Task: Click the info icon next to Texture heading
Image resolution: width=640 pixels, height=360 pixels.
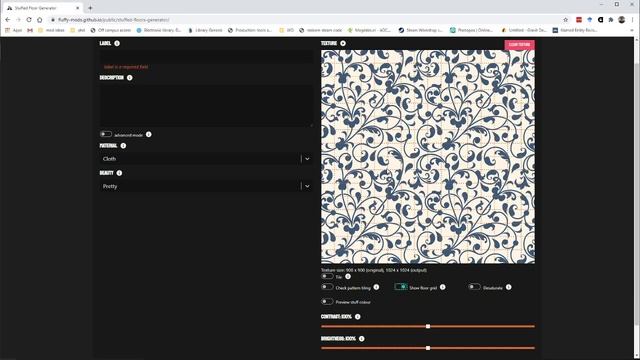Action: (x=343, y=43)
